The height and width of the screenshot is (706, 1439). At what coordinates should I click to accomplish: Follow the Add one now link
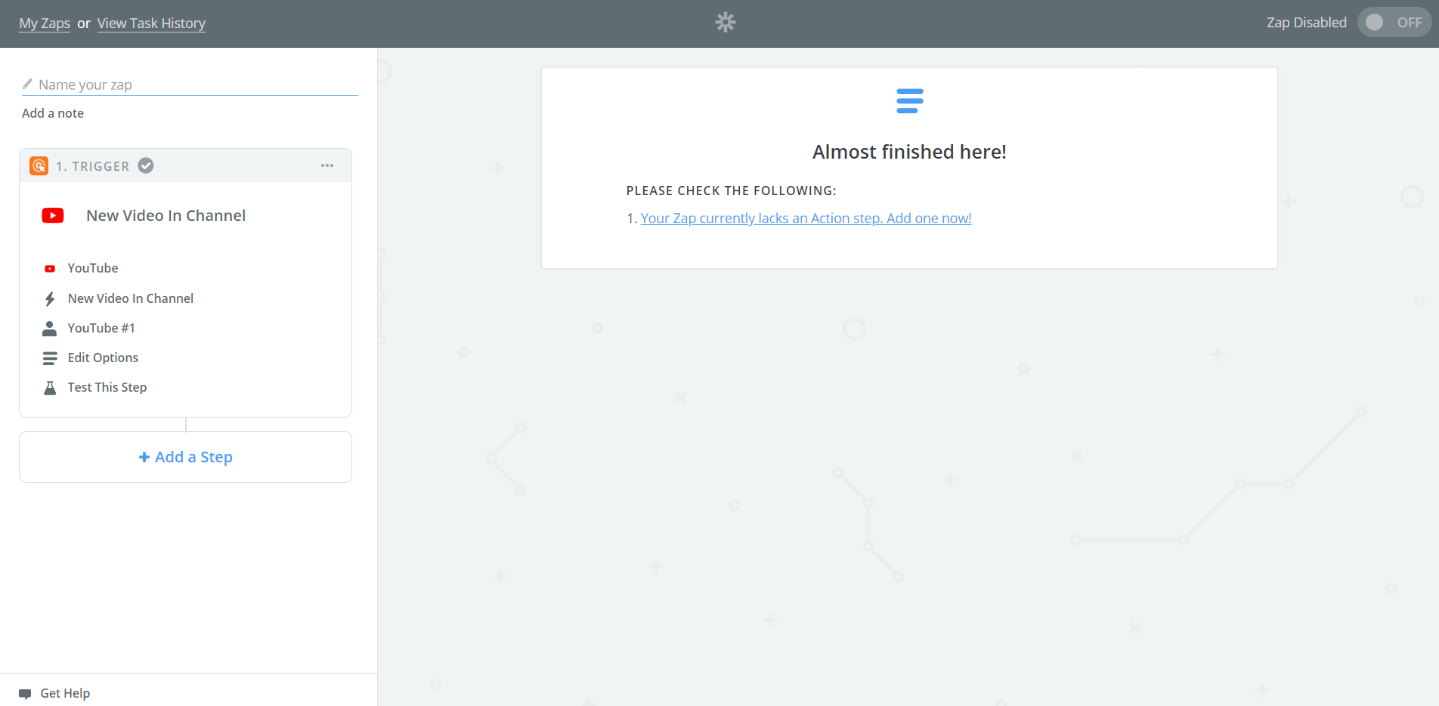click(x=805, y=218)
